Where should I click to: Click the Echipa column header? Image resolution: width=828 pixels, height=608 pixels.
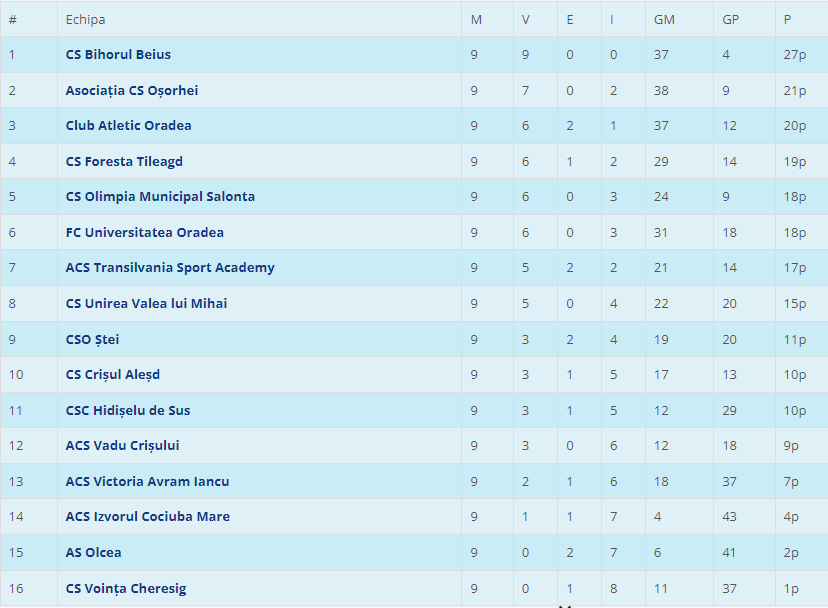point(85,19)
